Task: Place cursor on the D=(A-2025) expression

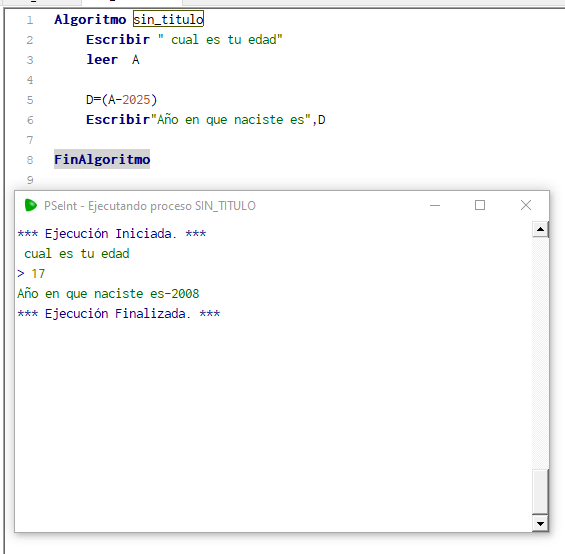Action: coord(121,99)
